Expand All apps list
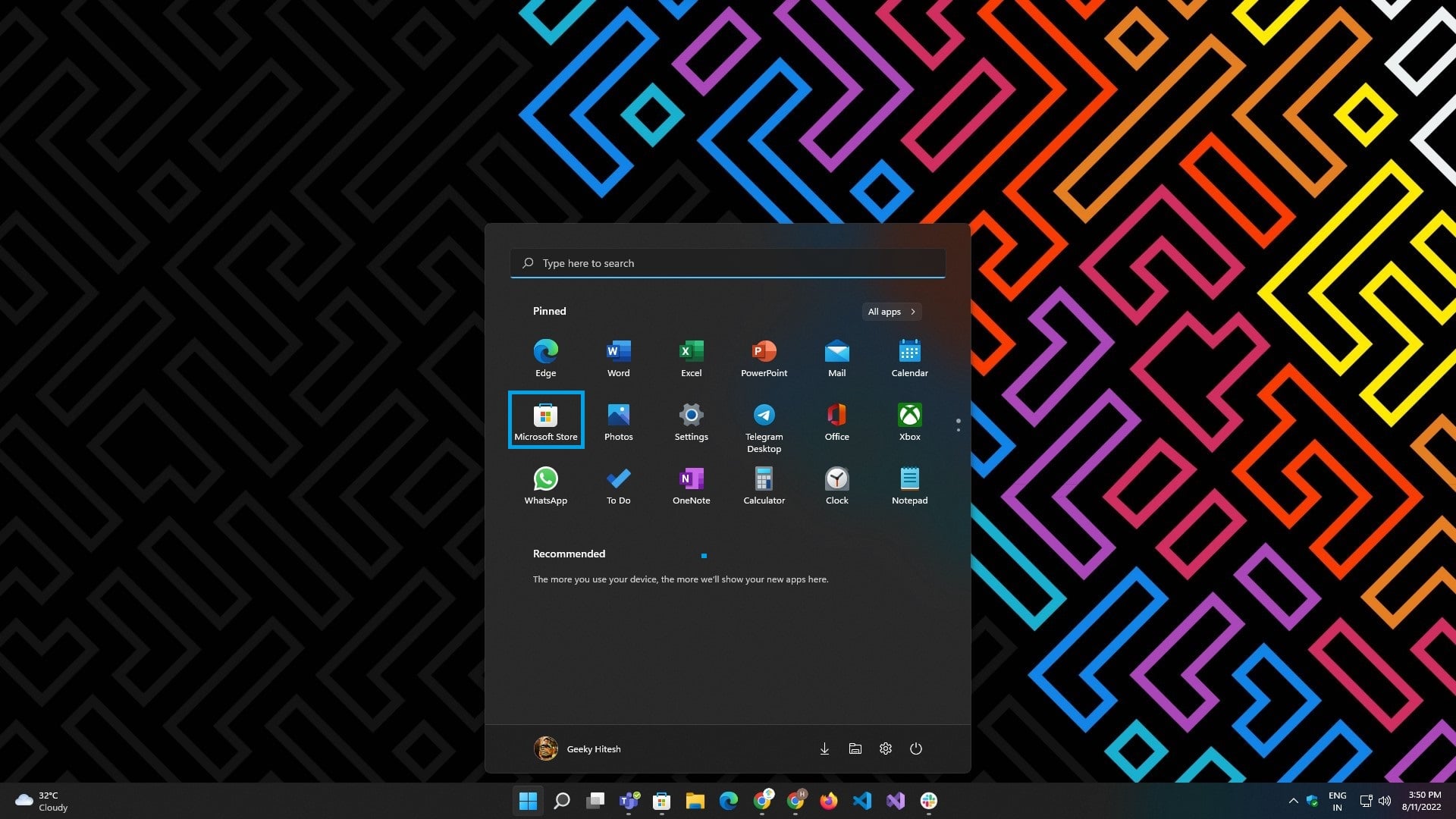 click(892, 312)
